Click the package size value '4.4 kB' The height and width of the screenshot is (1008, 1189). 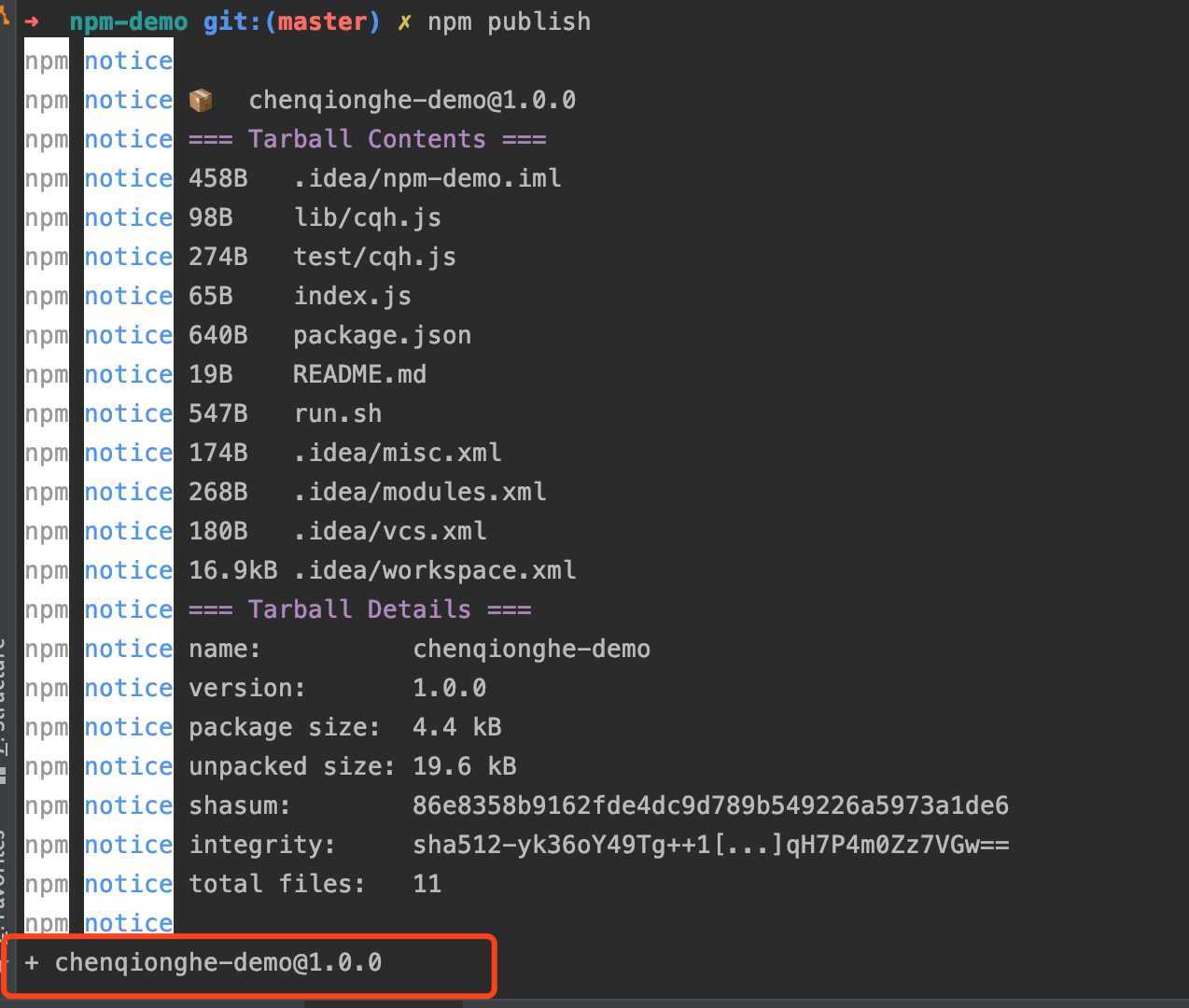pyautogui.click(x=456, y=727)
